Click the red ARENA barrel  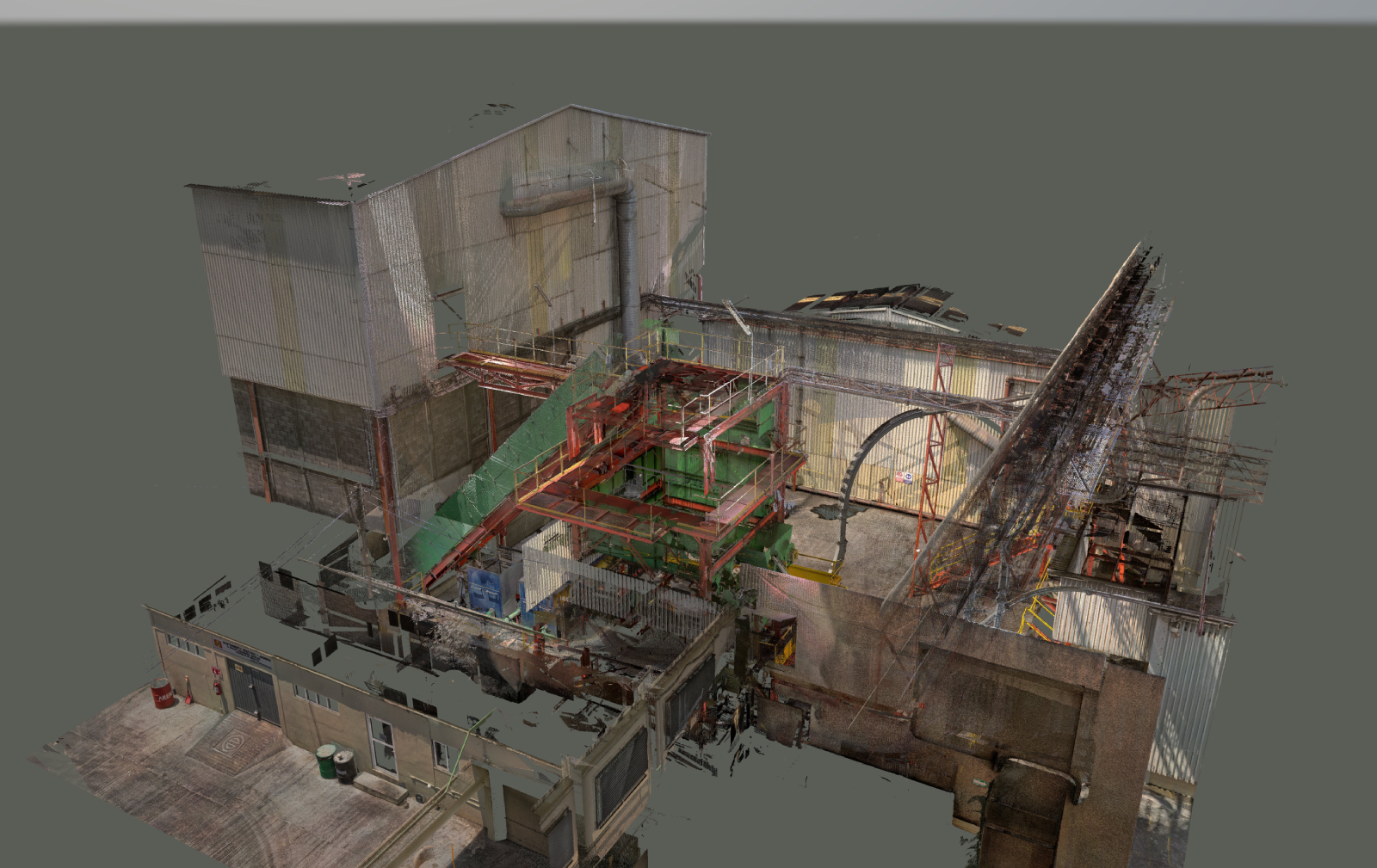tap(161, 694)
